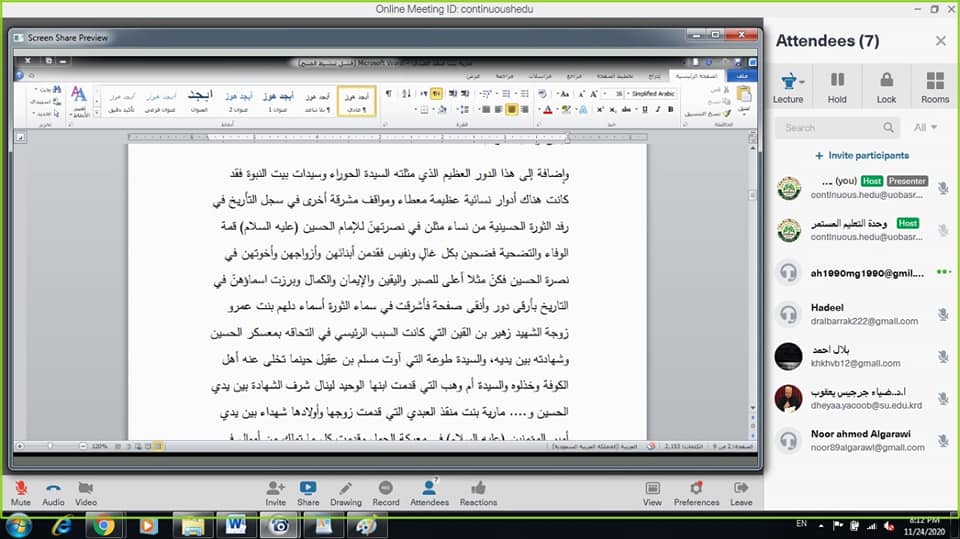Click the attendee Search field

(x=830, y=128)
